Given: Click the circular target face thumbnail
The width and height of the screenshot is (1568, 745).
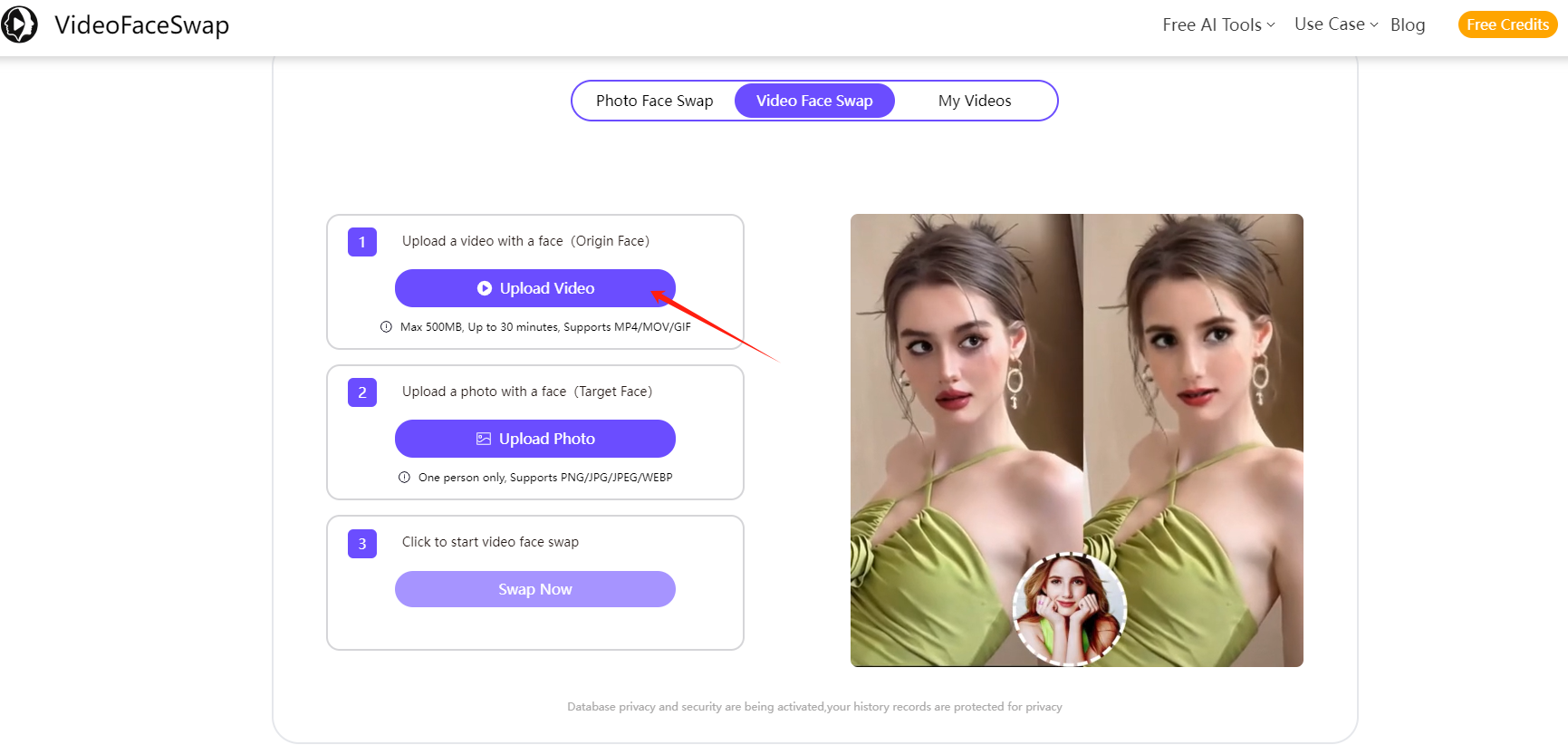Looking at the screenshot, I should click(x=1070, y=609).
